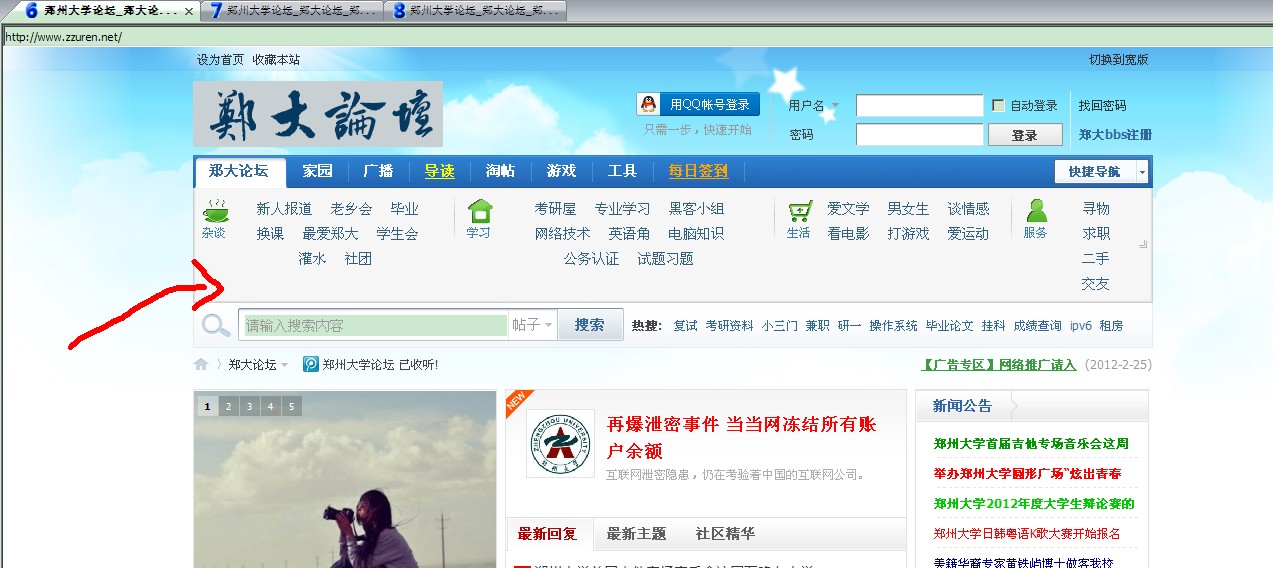
Task: Open the 【广告专区】网络推广请入 link
Action: pos(999,365)
